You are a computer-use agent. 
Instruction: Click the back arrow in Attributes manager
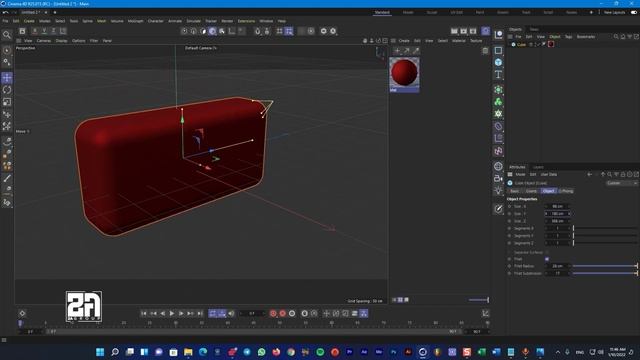(x=589, y=174)
